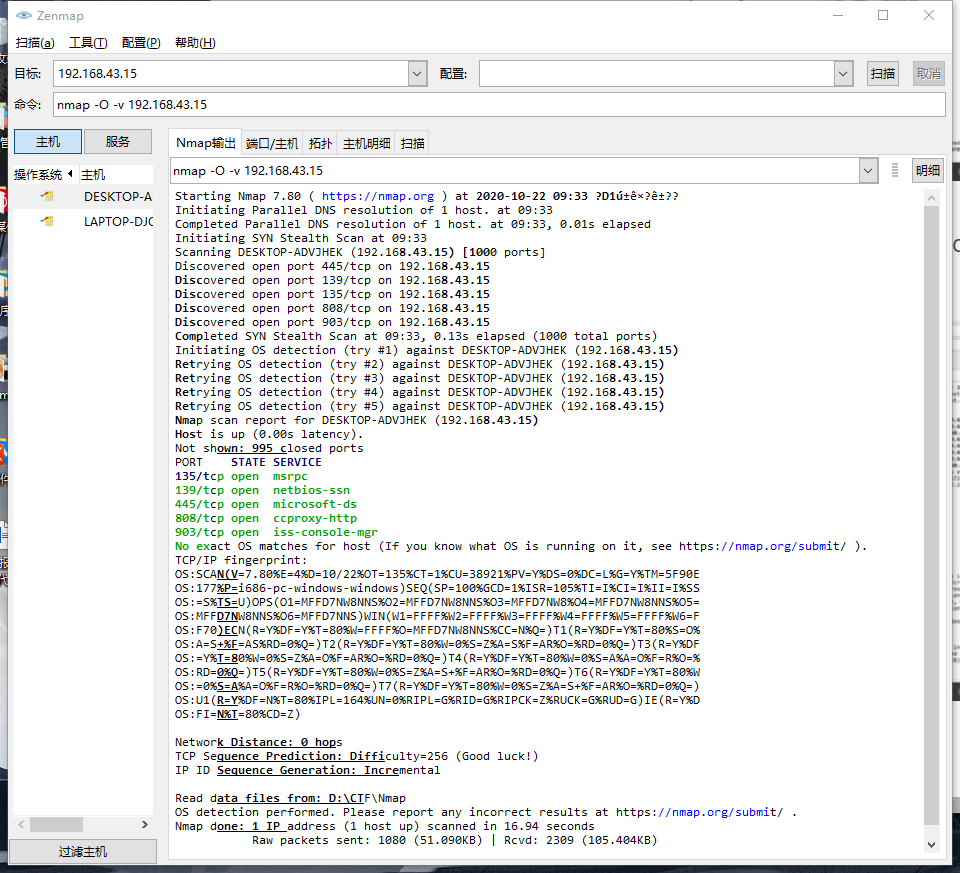Select the DESKTOP-A host row

tap(83, 197)
